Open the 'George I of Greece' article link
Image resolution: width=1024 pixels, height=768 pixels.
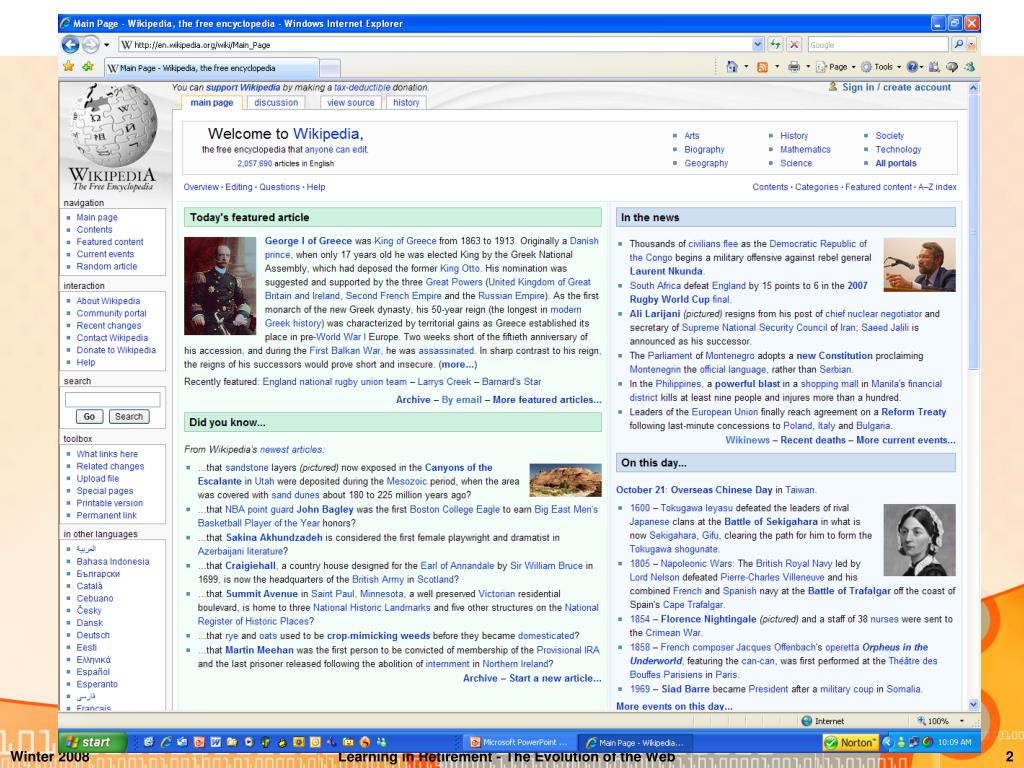coord(308,241)
